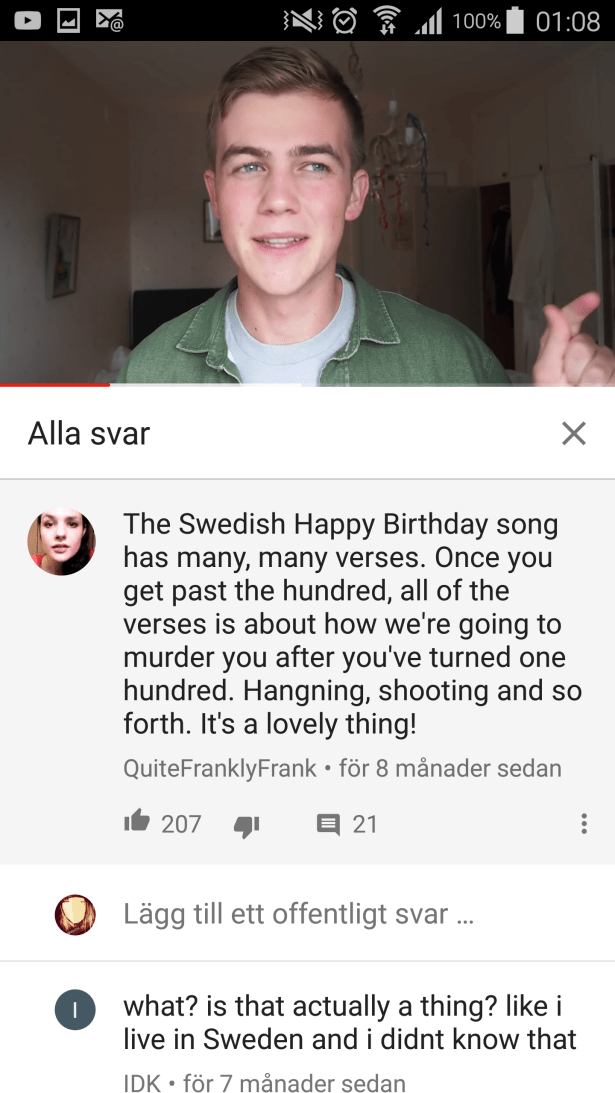Open QuiteFranklyFrank's channel from username
The width and height of the screenshot is (615, 1093).
(220, 768)
